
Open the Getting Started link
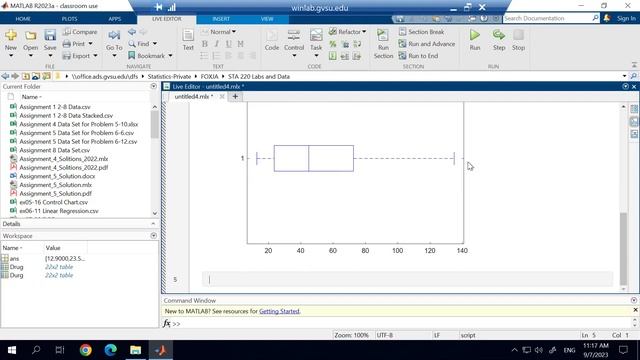tap(279, 311)
